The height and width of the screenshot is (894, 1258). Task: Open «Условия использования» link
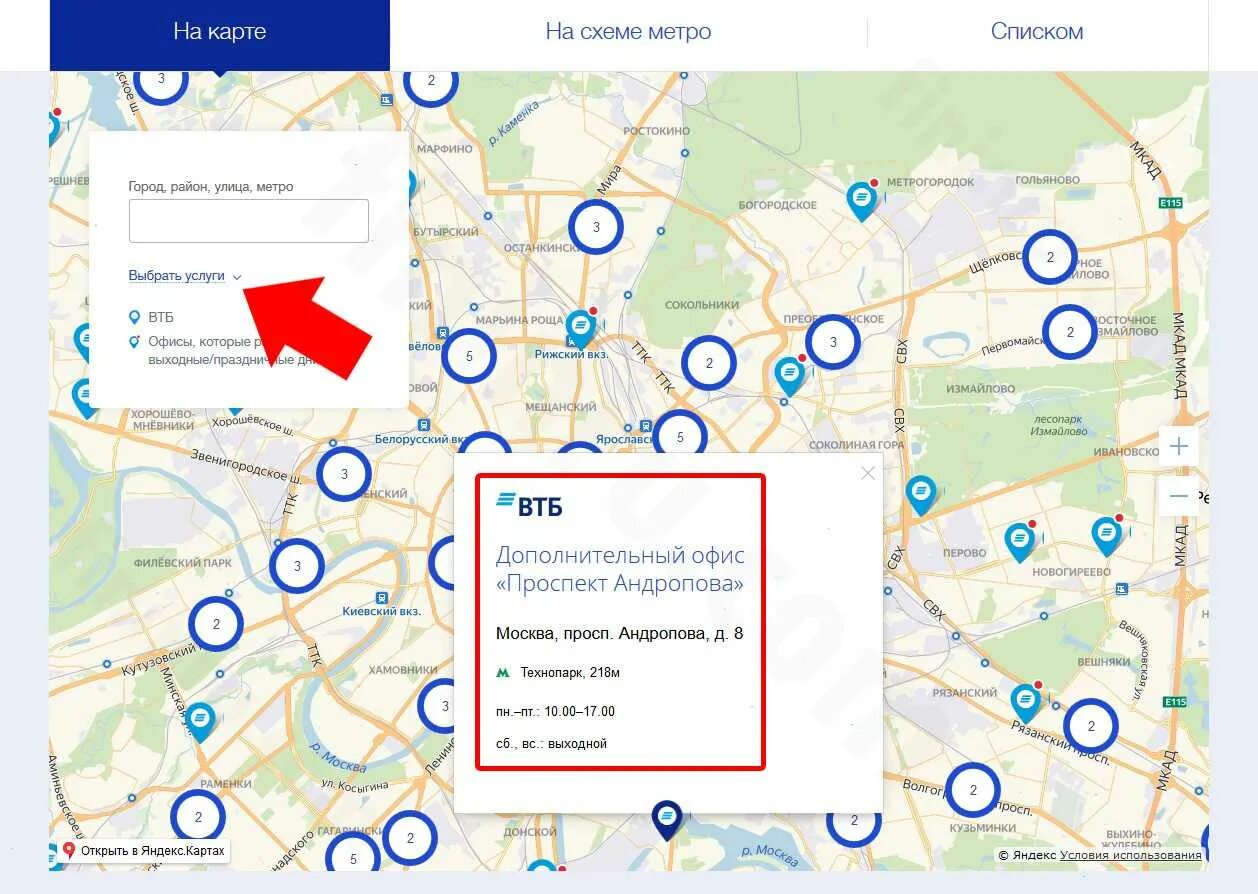pos(1131,855)
